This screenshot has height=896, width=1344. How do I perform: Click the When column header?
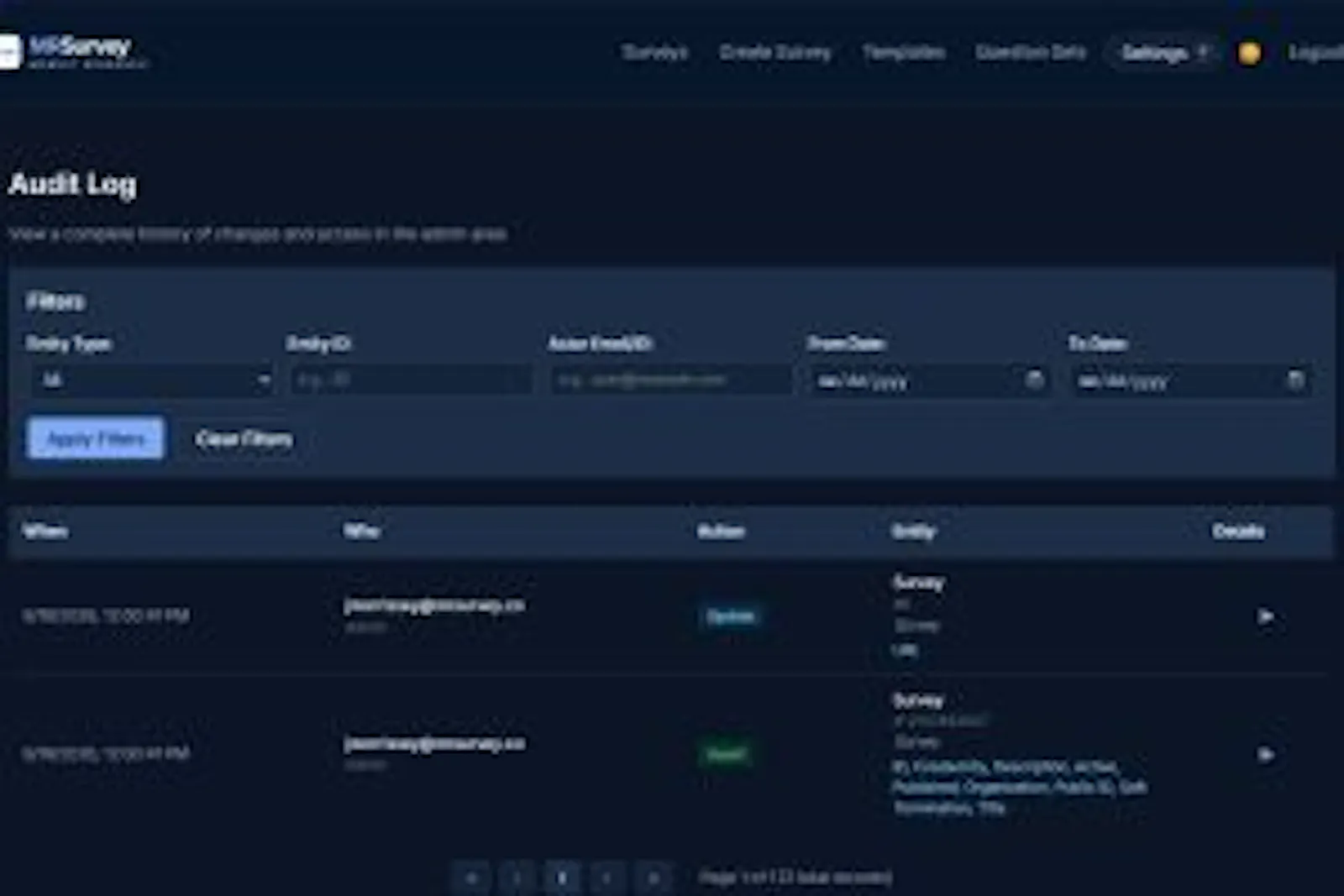(45, 531)
